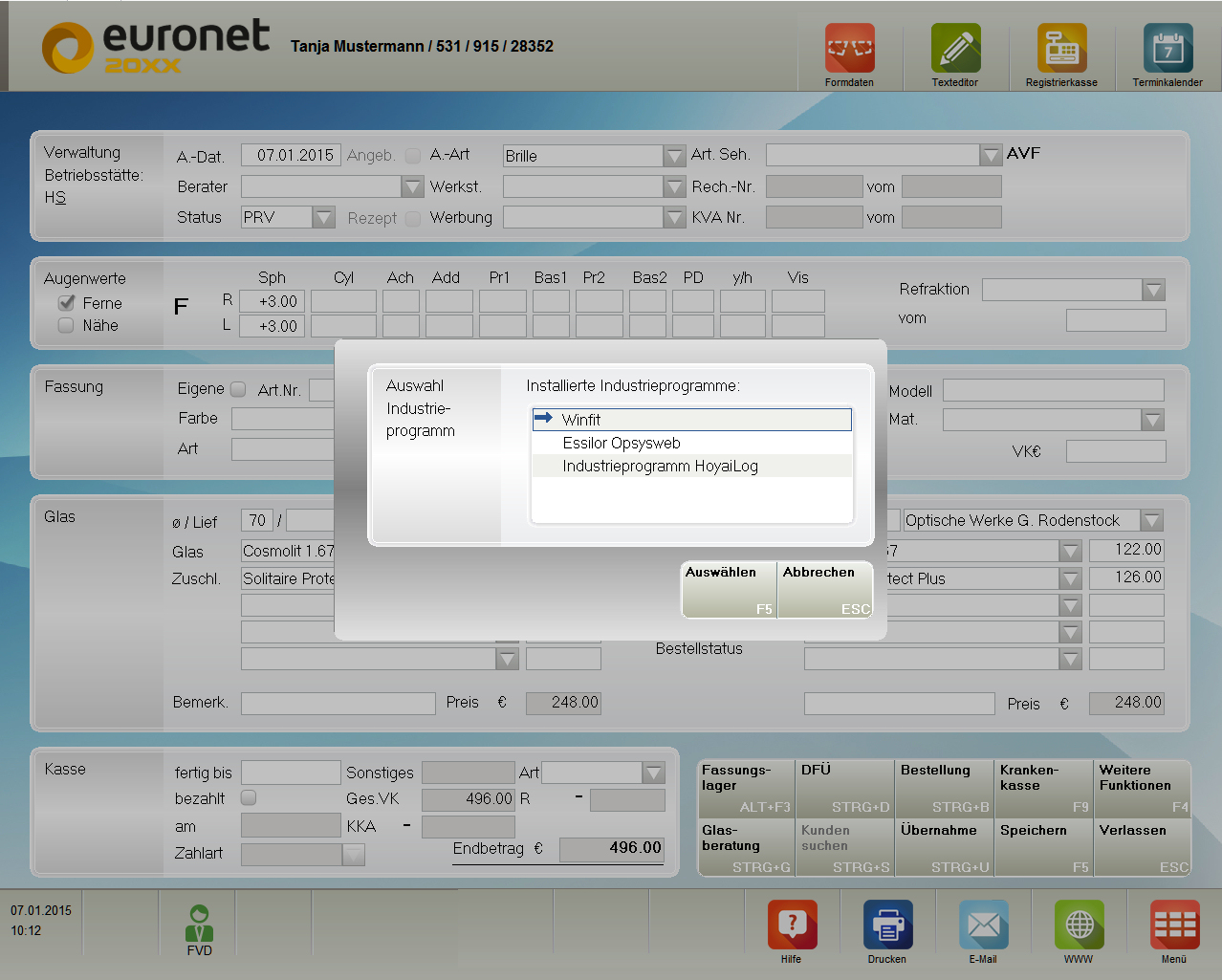Open the Krankenkasse button
The height and width of the screenshot is (980, 1222).
[x=1044, y=789]
